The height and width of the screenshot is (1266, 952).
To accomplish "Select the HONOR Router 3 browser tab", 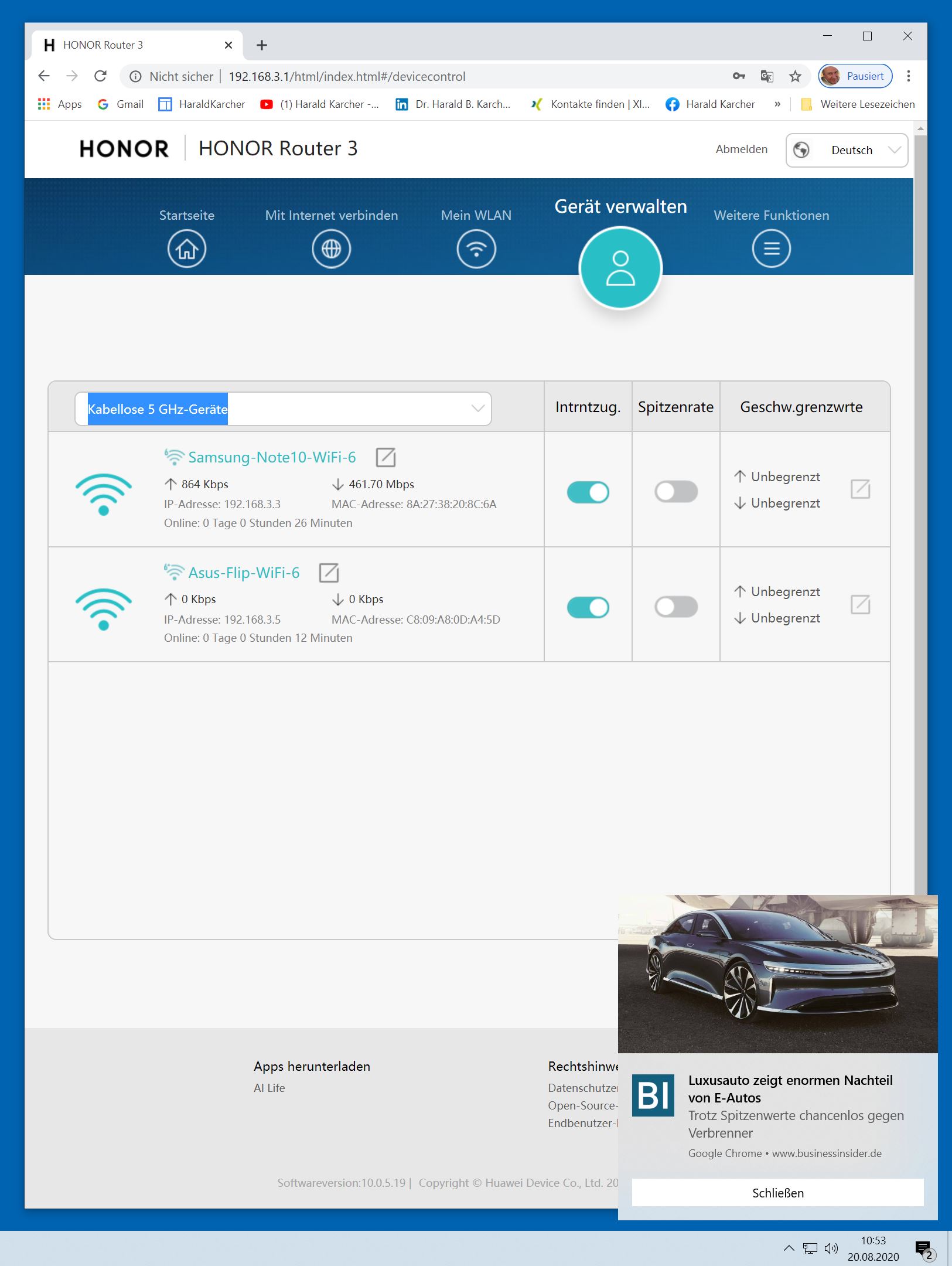I will coord(137,45).
